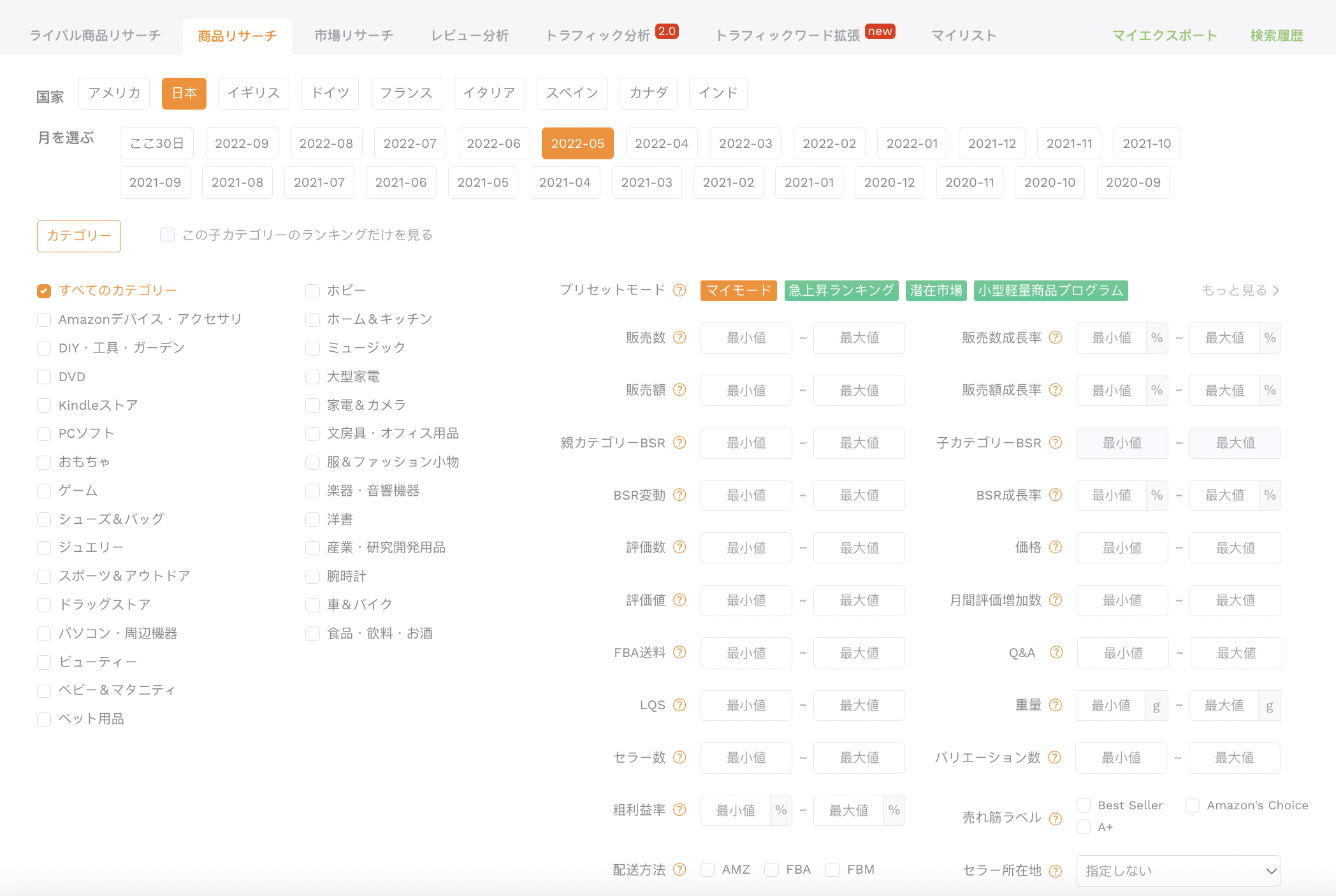This screenshot has height=896, width=1336.
Task: Open help icon next to BSR変動
Action: pyautogui.click(x=679, y=495)
